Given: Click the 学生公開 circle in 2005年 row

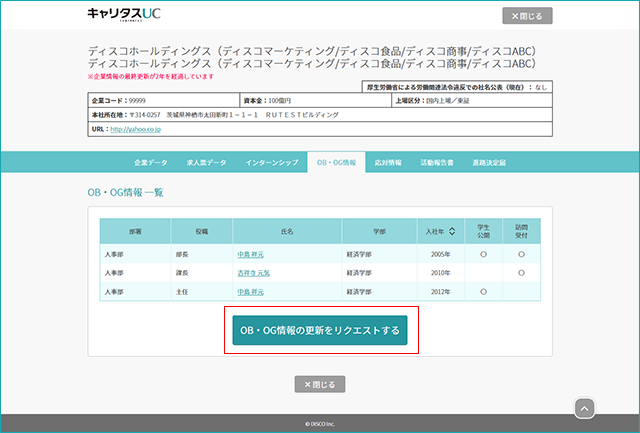Looking at the screenshot, I should (x=484, y=254).
